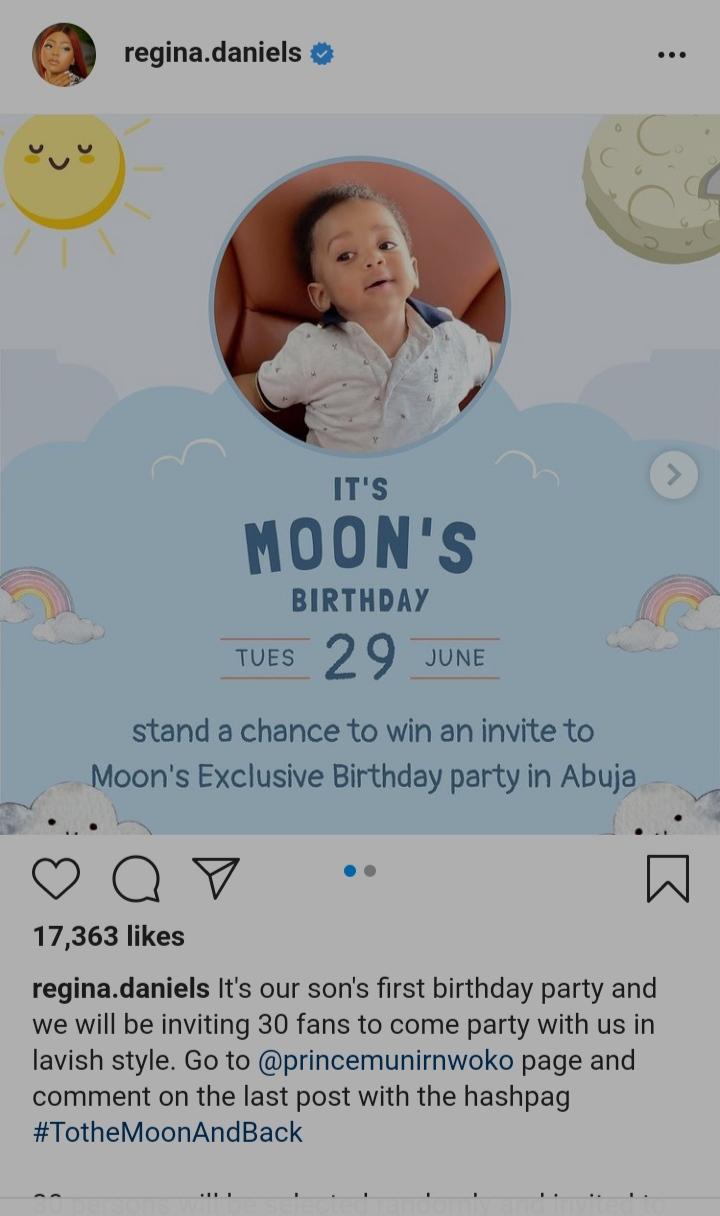Tap the baby's circular photo
The height and width of the screenshot is (1216, 720).
pos(359,306)
